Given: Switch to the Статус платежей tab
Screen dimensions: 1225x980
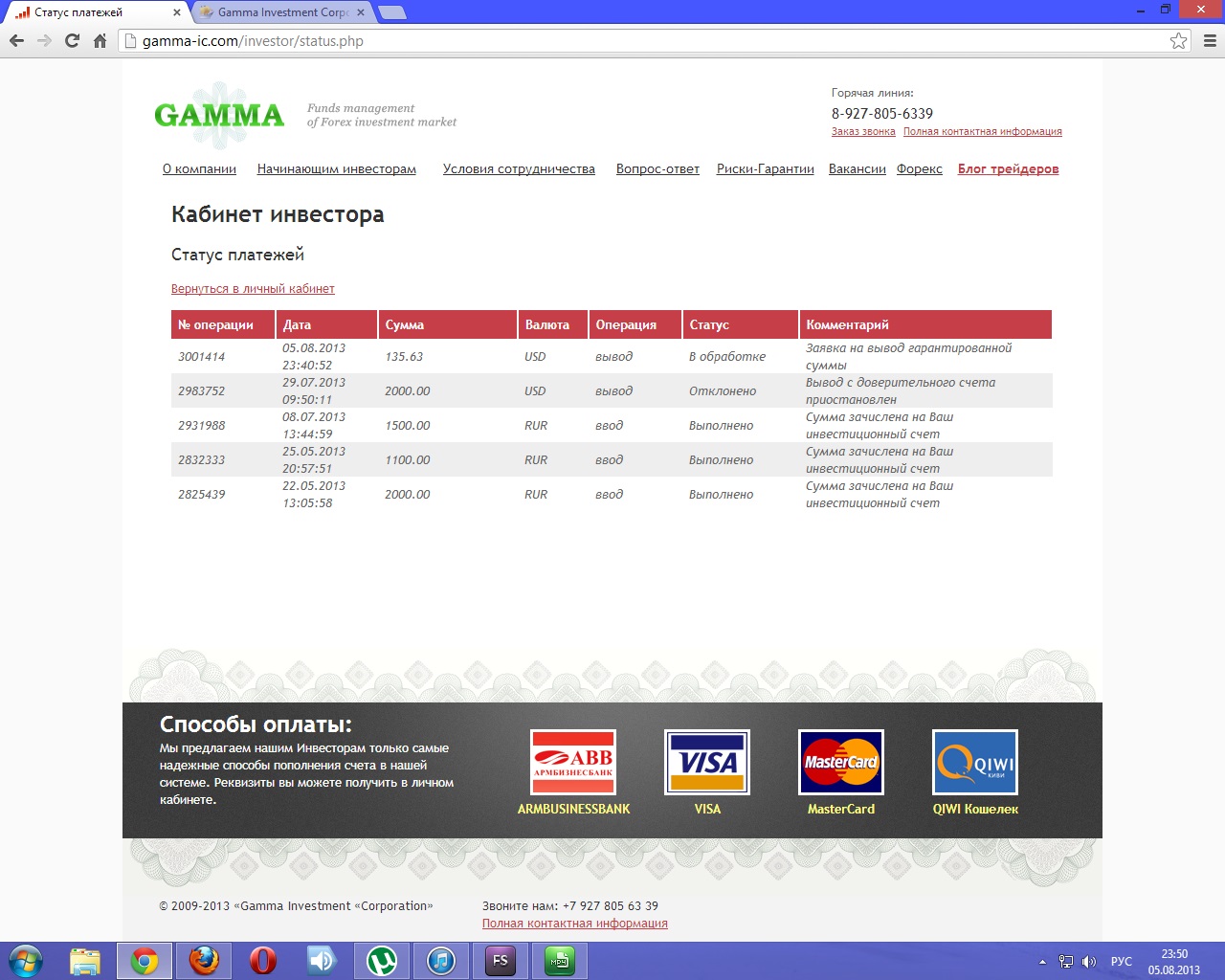Looking at the screenshot, I should click(96, 12).
